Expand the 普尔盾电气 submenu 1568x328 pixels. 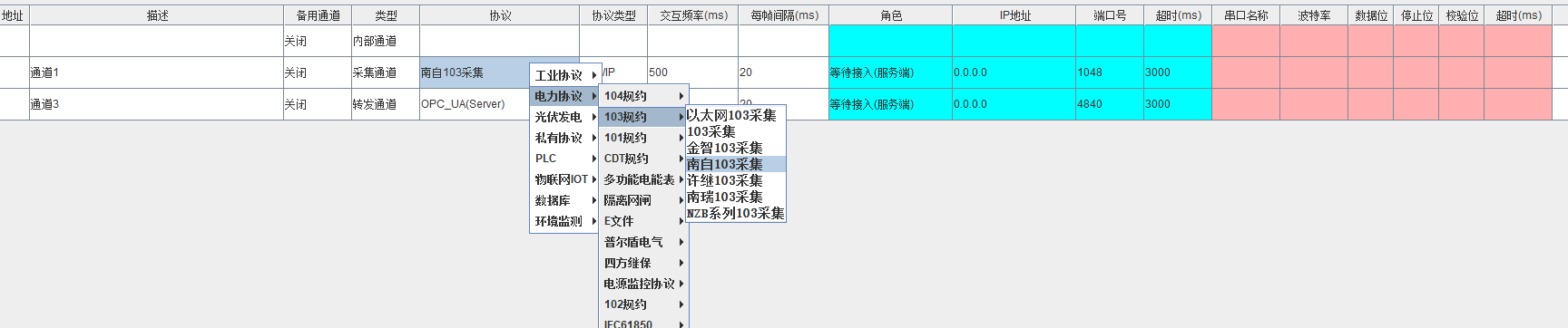click(x=643, y=242)
